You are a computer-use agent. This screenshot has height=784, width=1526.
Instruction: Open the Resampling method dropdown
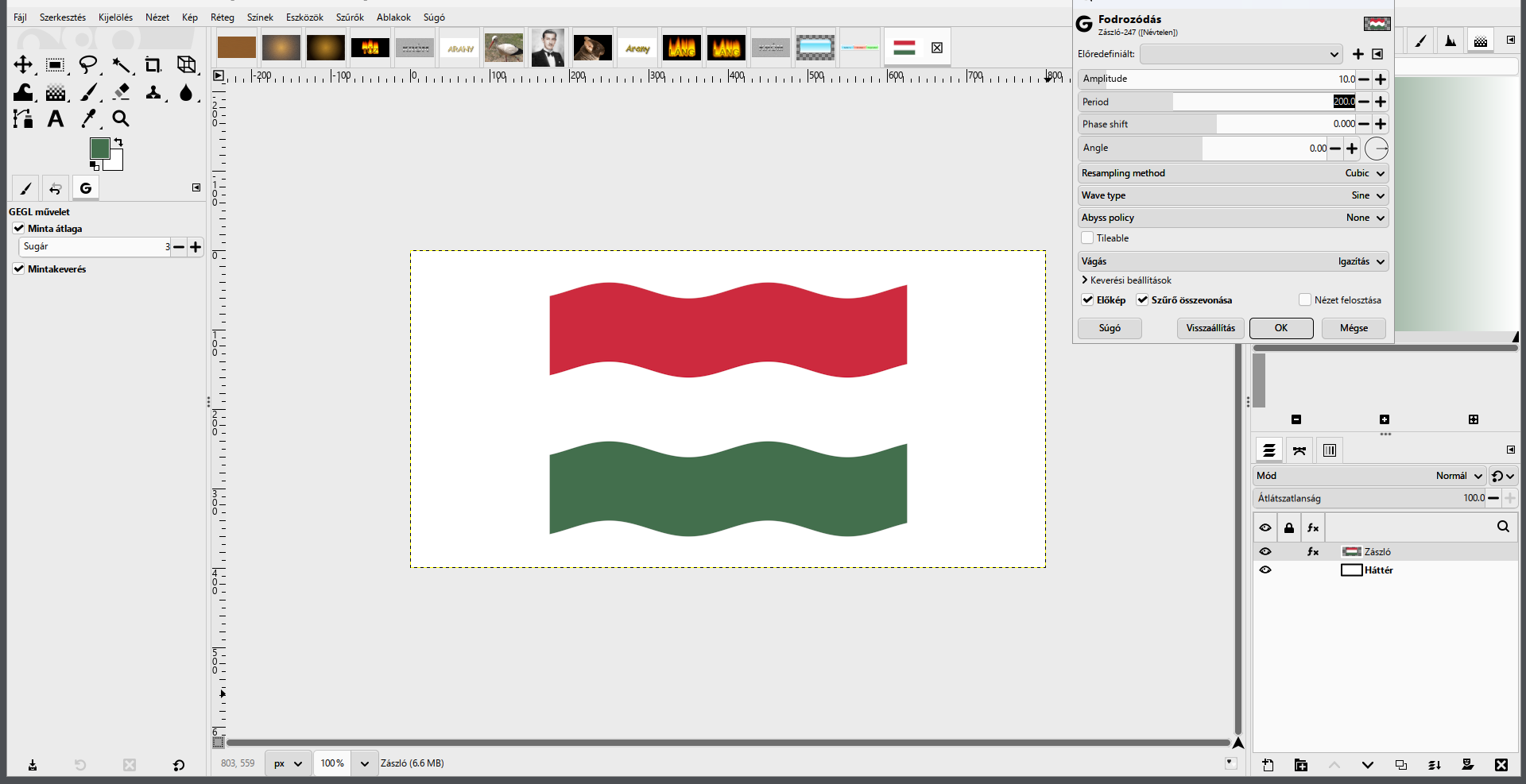click(1233, 173)
